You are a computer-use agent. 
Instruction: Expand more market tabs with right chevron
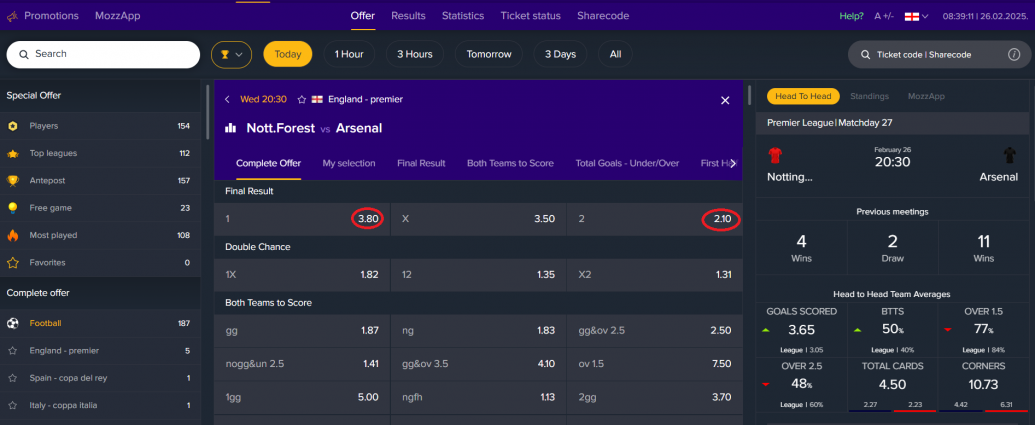coord(733,163)
